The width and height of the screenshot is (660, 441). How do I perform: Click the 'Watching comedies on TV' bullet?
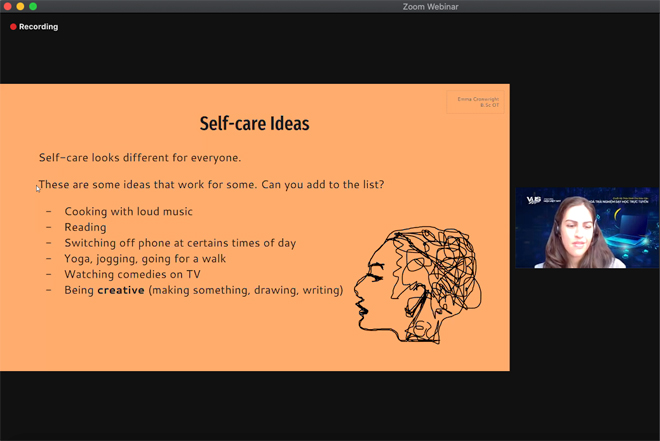point(132,274)
